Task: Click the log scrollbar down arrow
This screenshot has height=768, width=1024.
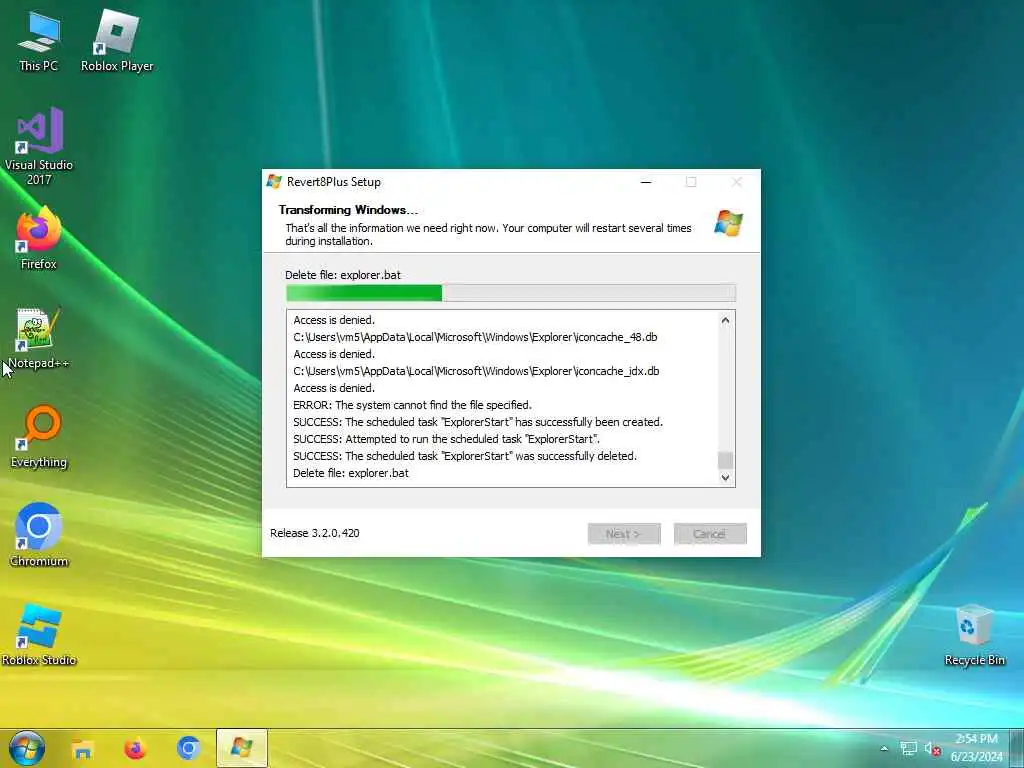Action: point(725,477)
